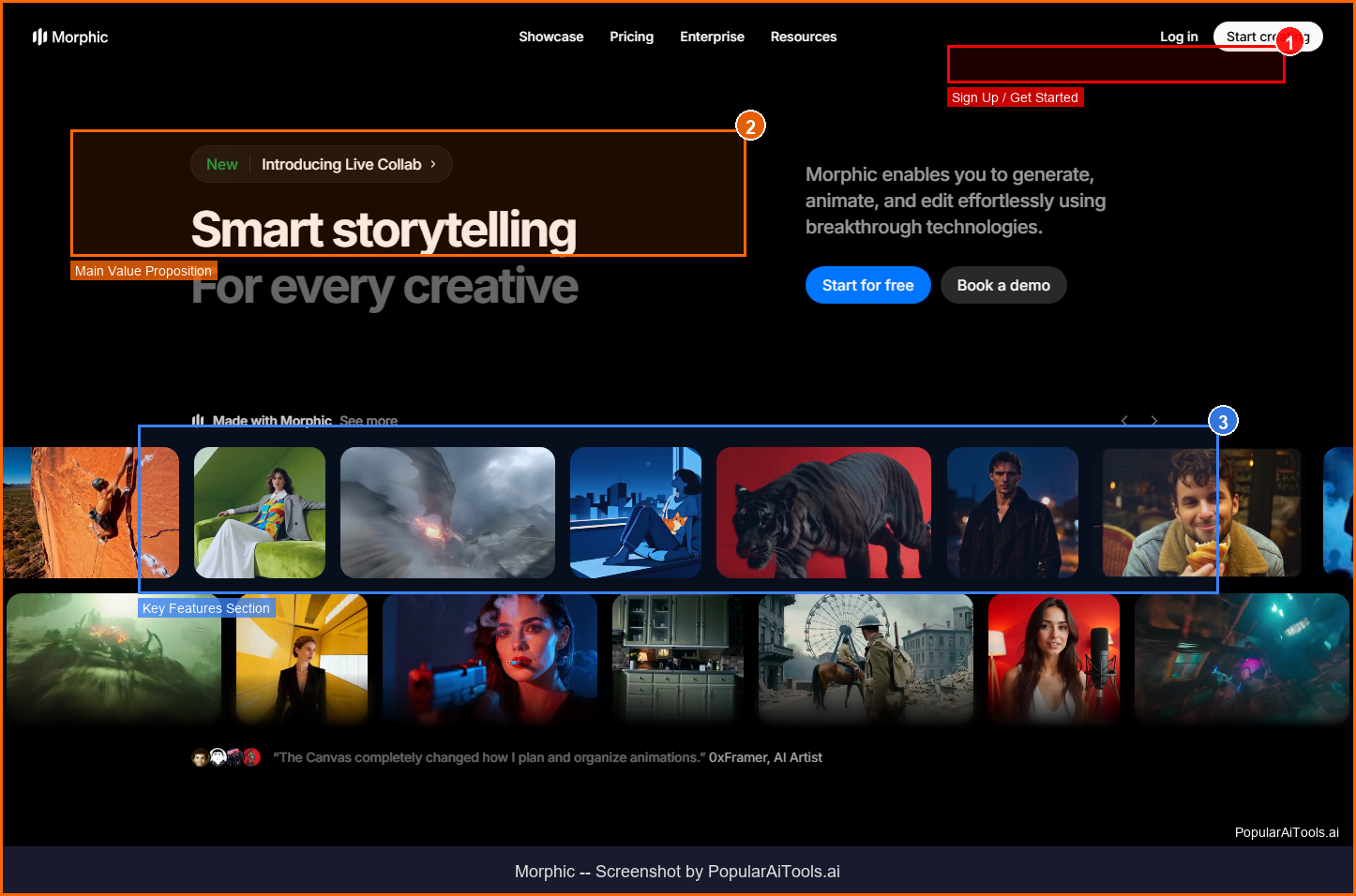1356x896 pixels.
Task: Click the user avatars beside the testimonial
Action: pos(226,757)
